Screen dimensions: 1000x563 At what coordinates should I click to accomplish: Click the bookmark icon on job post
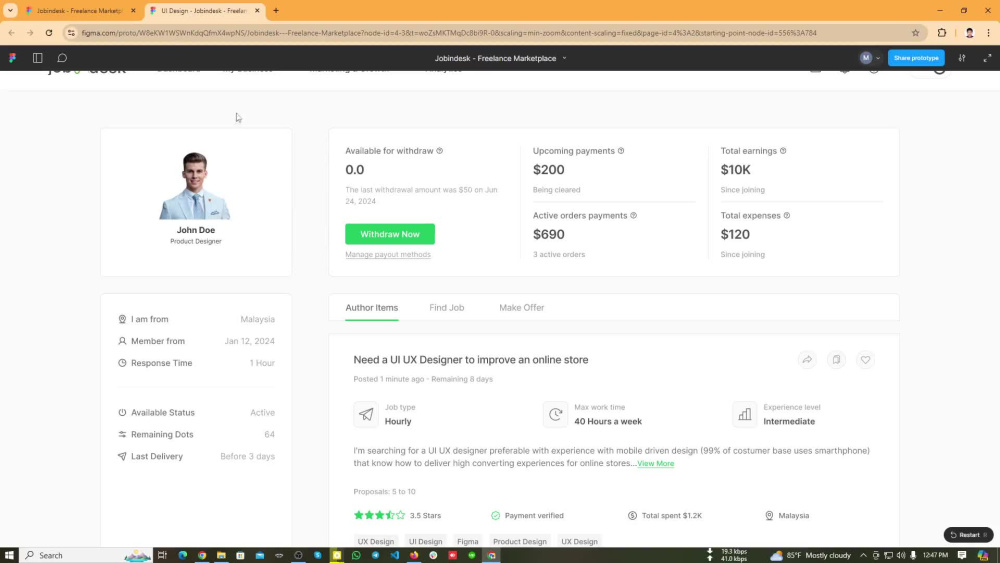pos(836,360)
